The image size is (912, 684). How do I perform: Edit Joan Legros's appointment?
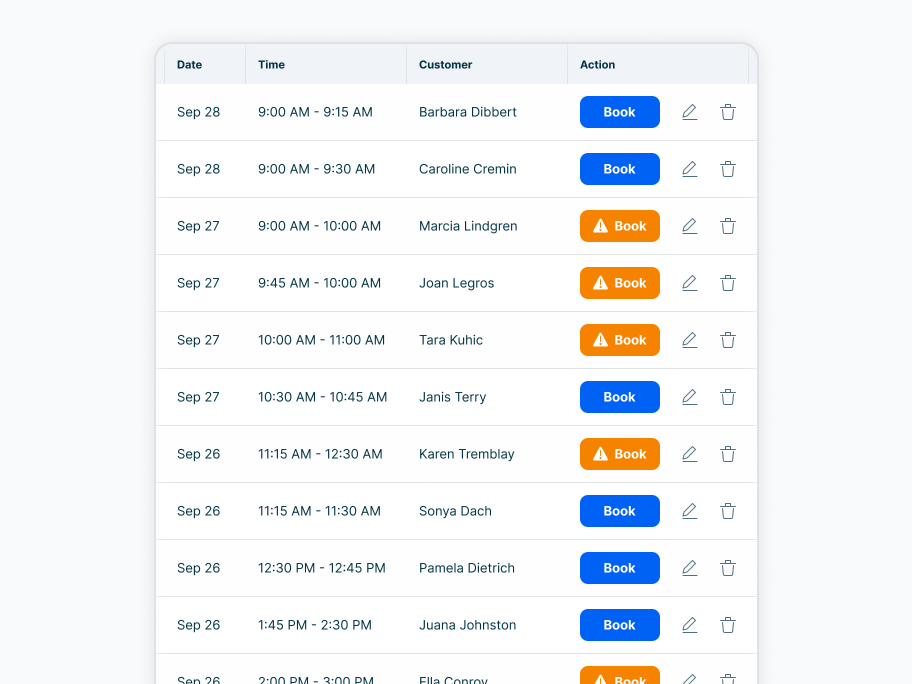click(689, 283)
